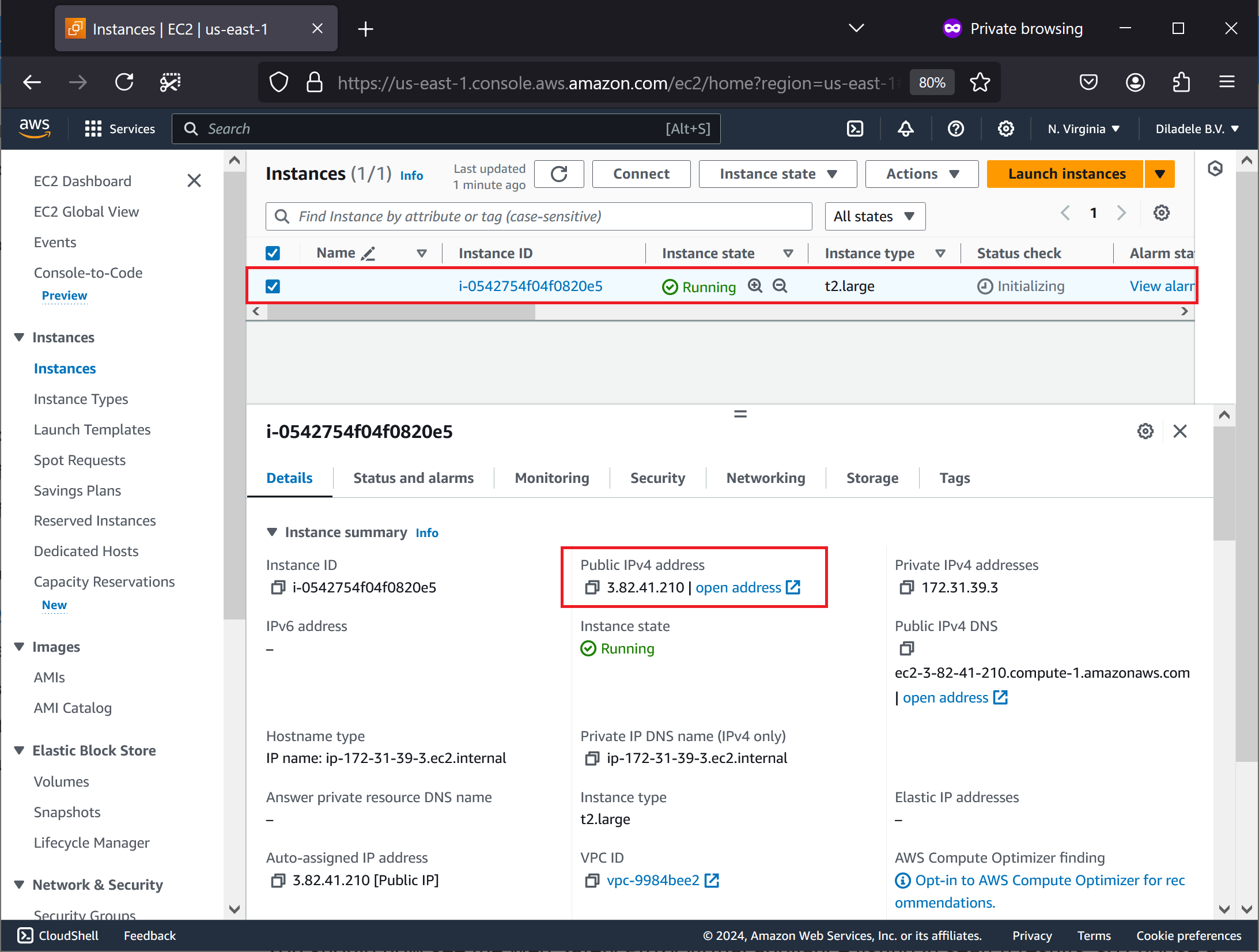This screenshot has width=1259, height=952.
Task: Open the AWS home logo
Action: tap(35, 129)
